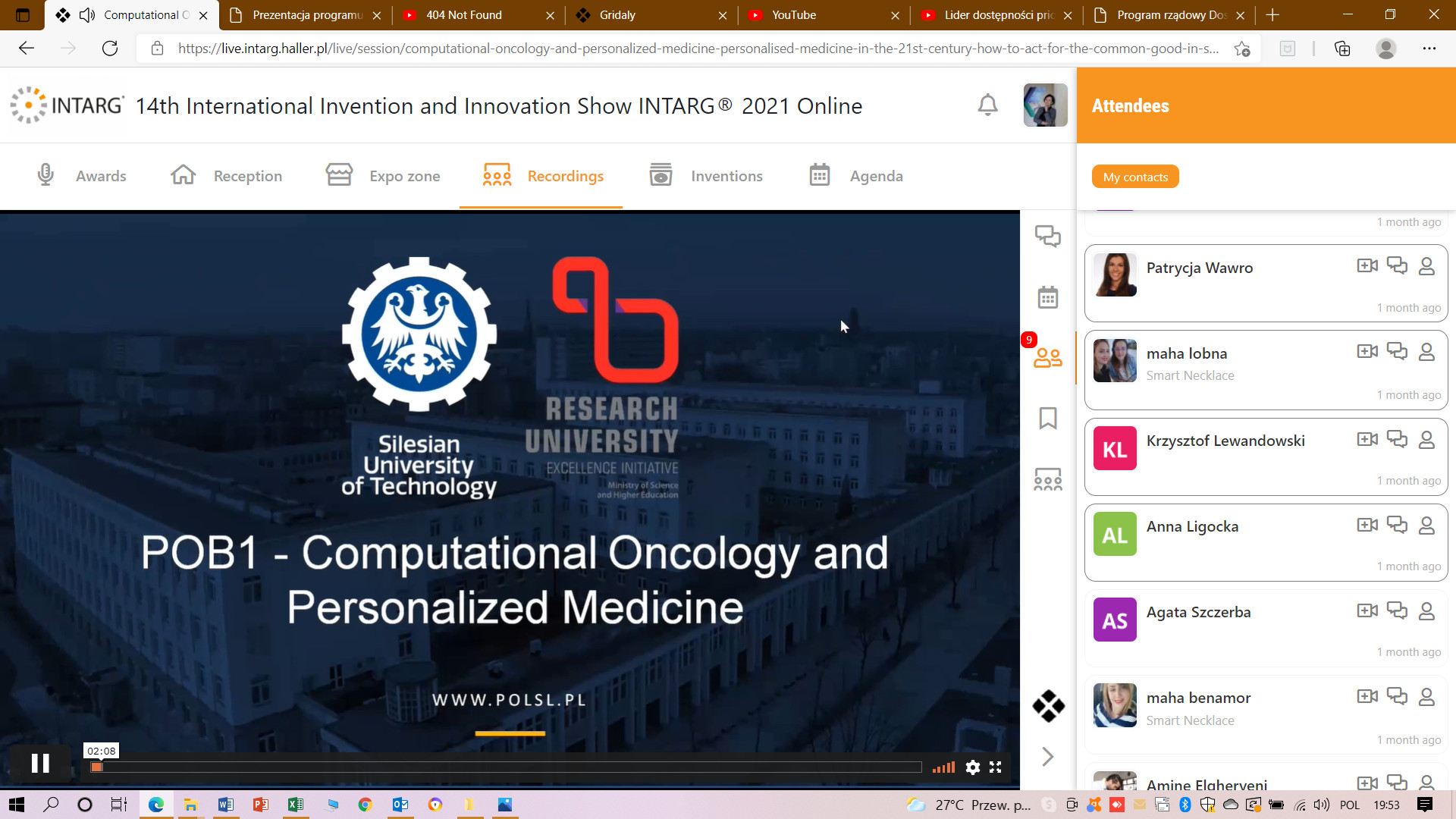Open chat with Agata Szczerba
Screen dimensions: 1456x819
click(x=1397, y=610)
